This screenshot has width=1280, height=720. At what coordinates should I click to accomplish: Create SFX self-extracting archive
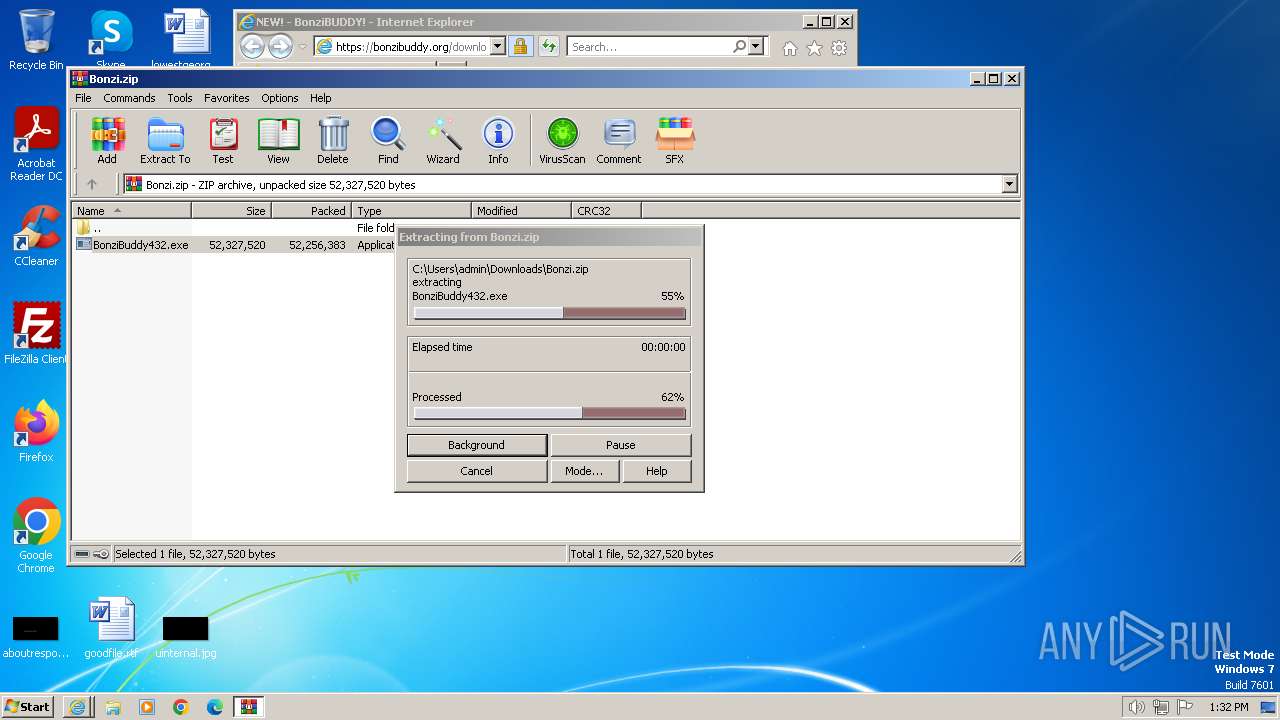(x=675, y=141)
